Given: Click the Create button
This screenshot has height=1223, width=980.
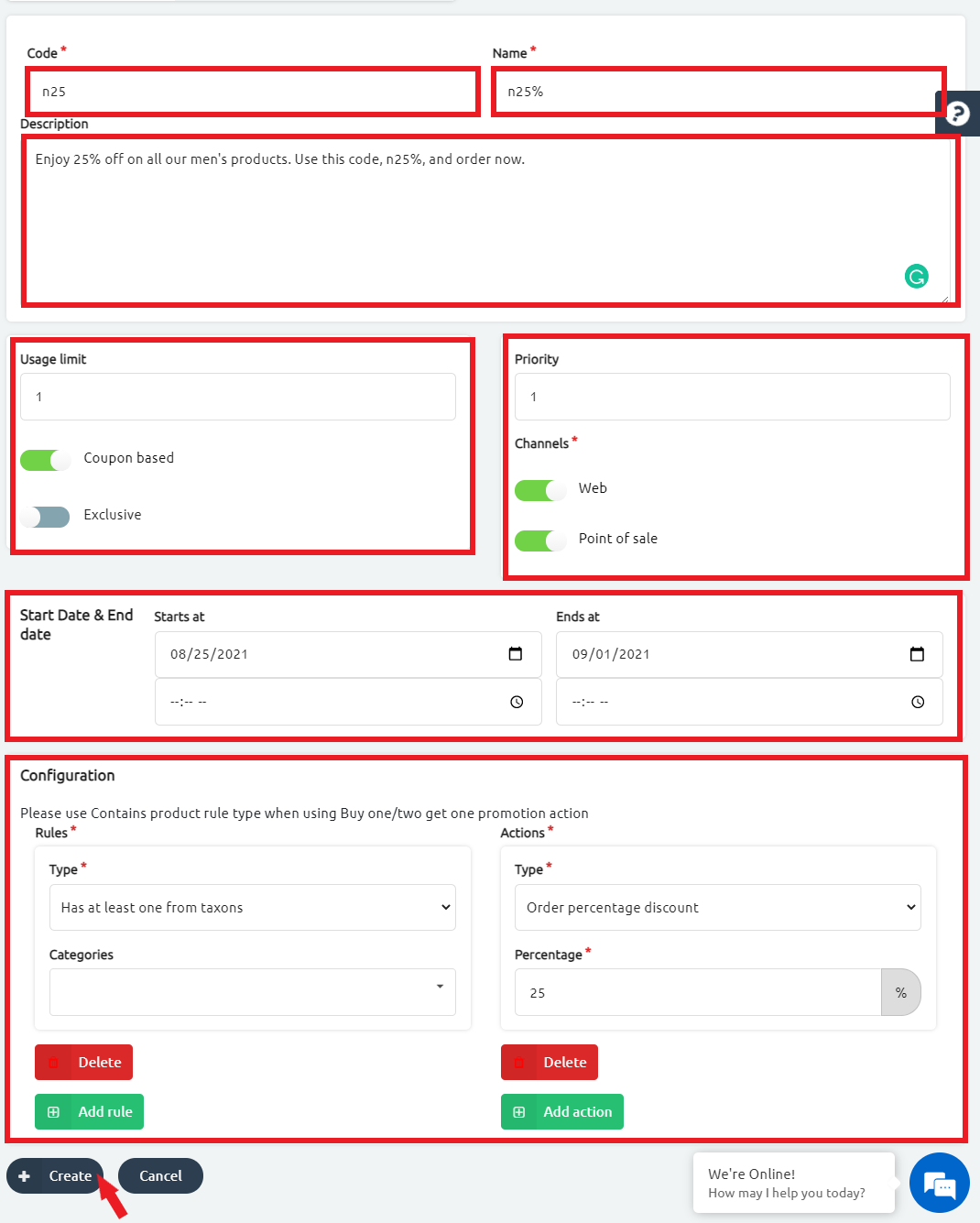Looking at the screenshot, I should tap(55, 1176).
